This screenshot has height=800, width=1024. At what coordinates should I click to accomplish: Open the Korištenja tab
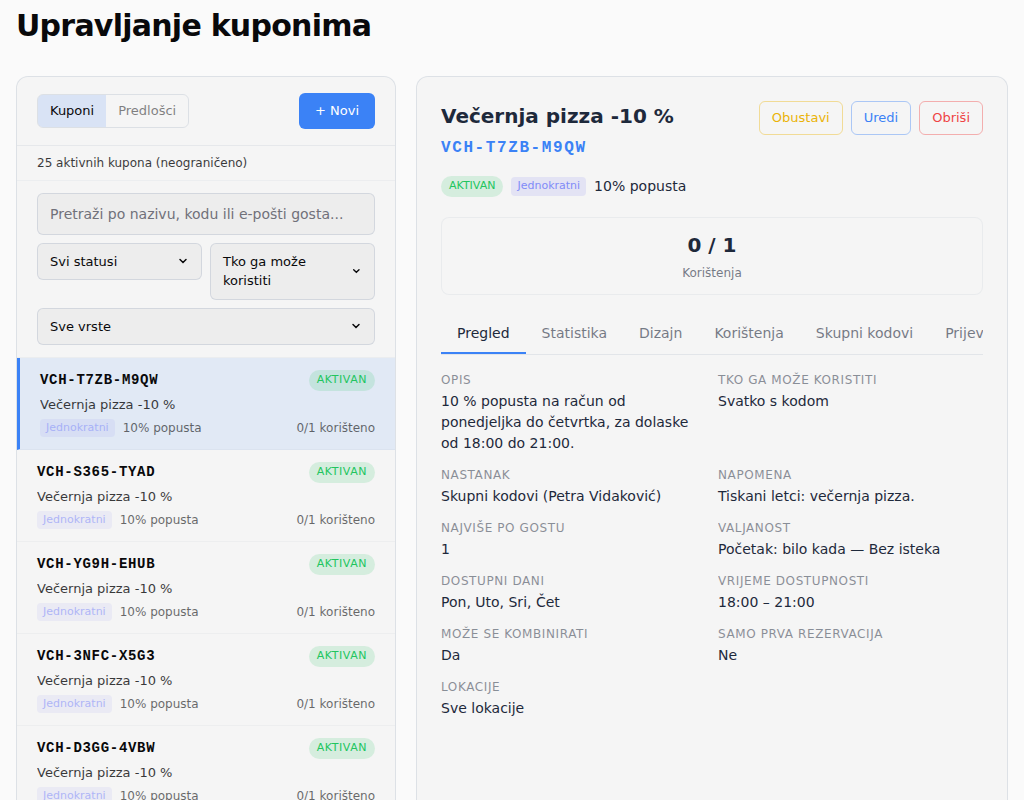click(748, 334)
